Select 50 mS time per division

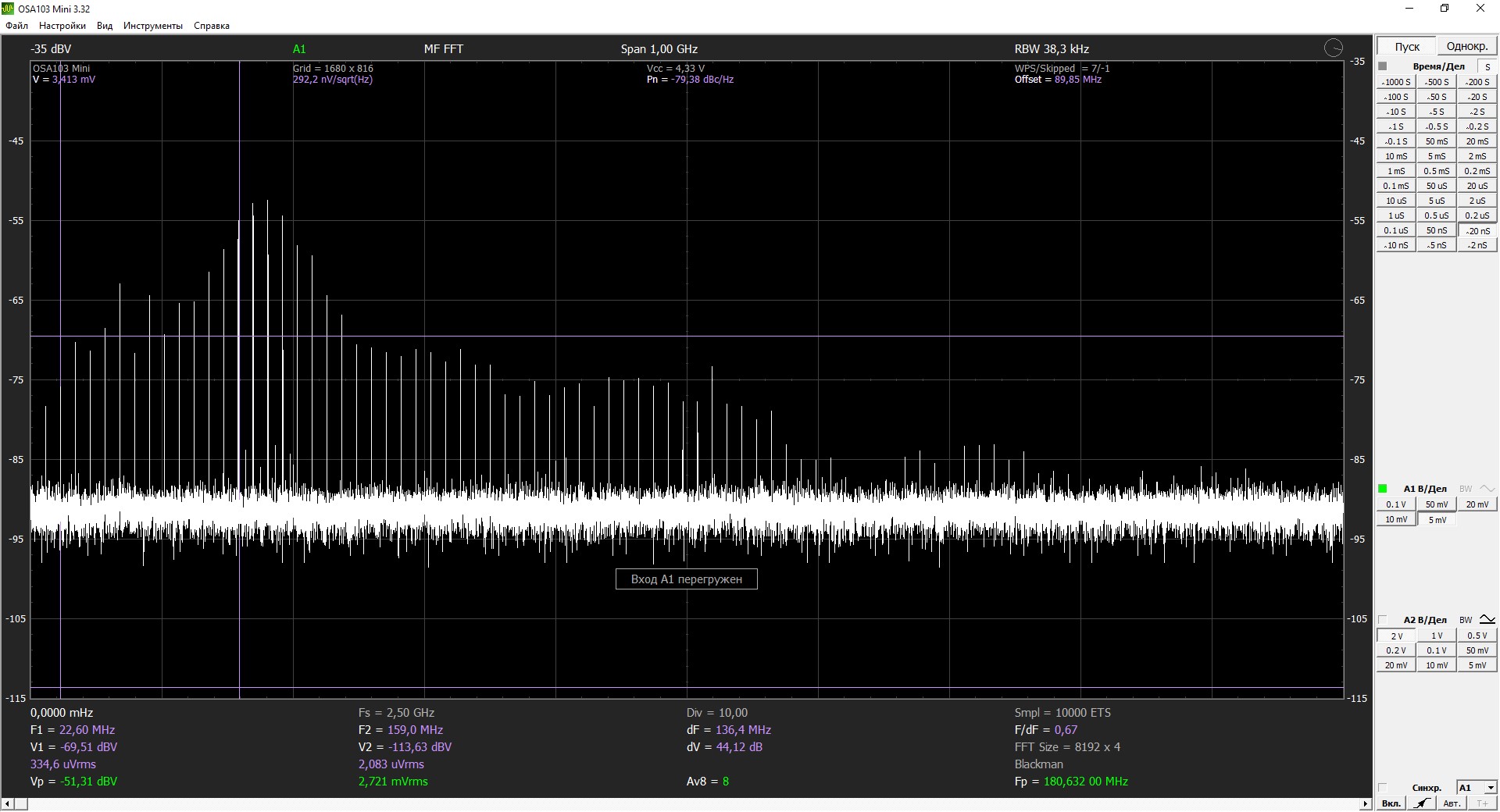tap(1437, 141)
